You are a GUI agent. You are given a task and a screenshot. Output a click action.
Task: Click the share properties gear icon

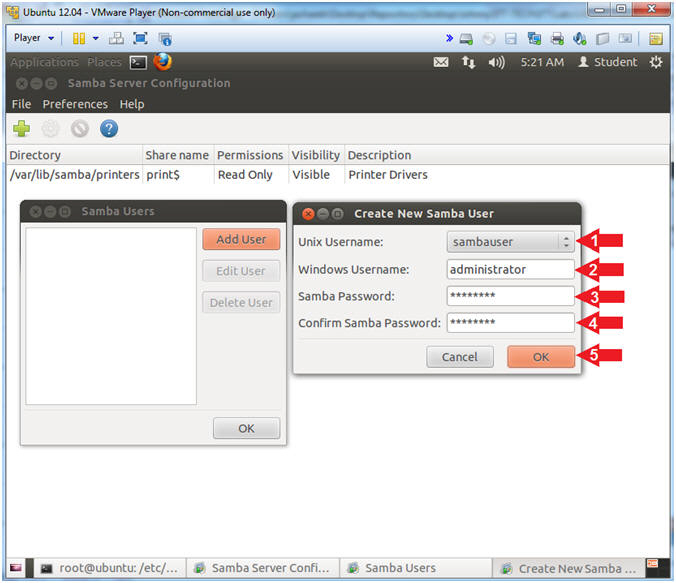pos(50,129)
